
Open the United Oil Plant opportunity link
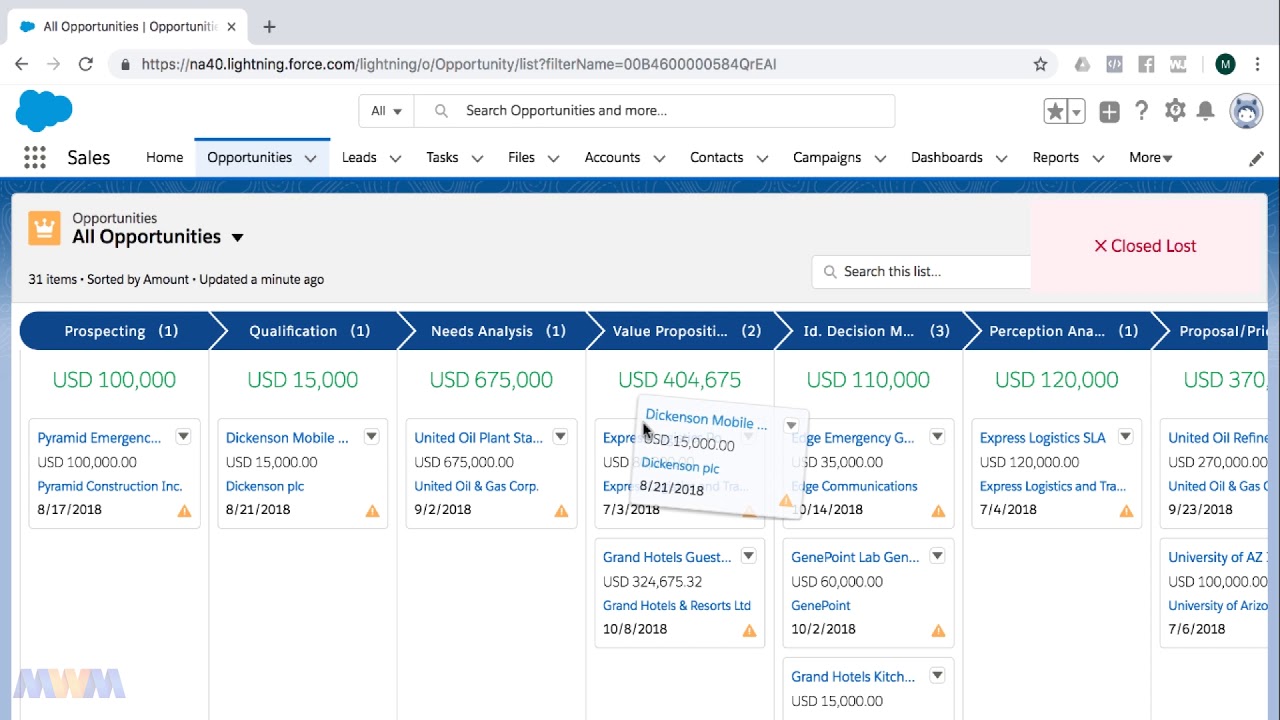tap(478, 438)
